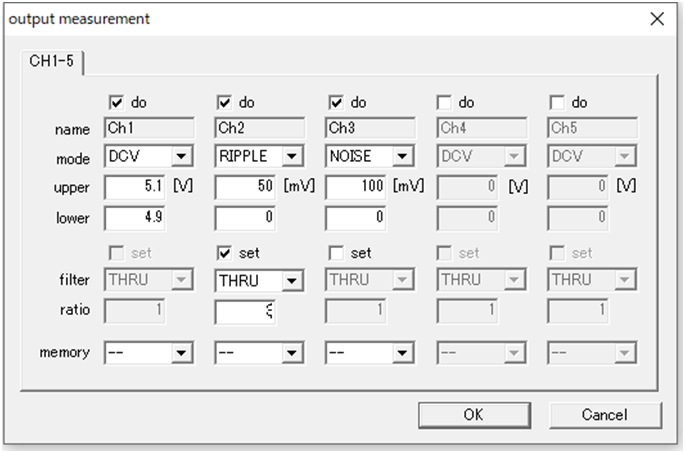Expand the Ch2 RIPPLE mode dropdown
The width and height of the screenshot is (685, 453).
pyautogui.click(x=292, y=157)
